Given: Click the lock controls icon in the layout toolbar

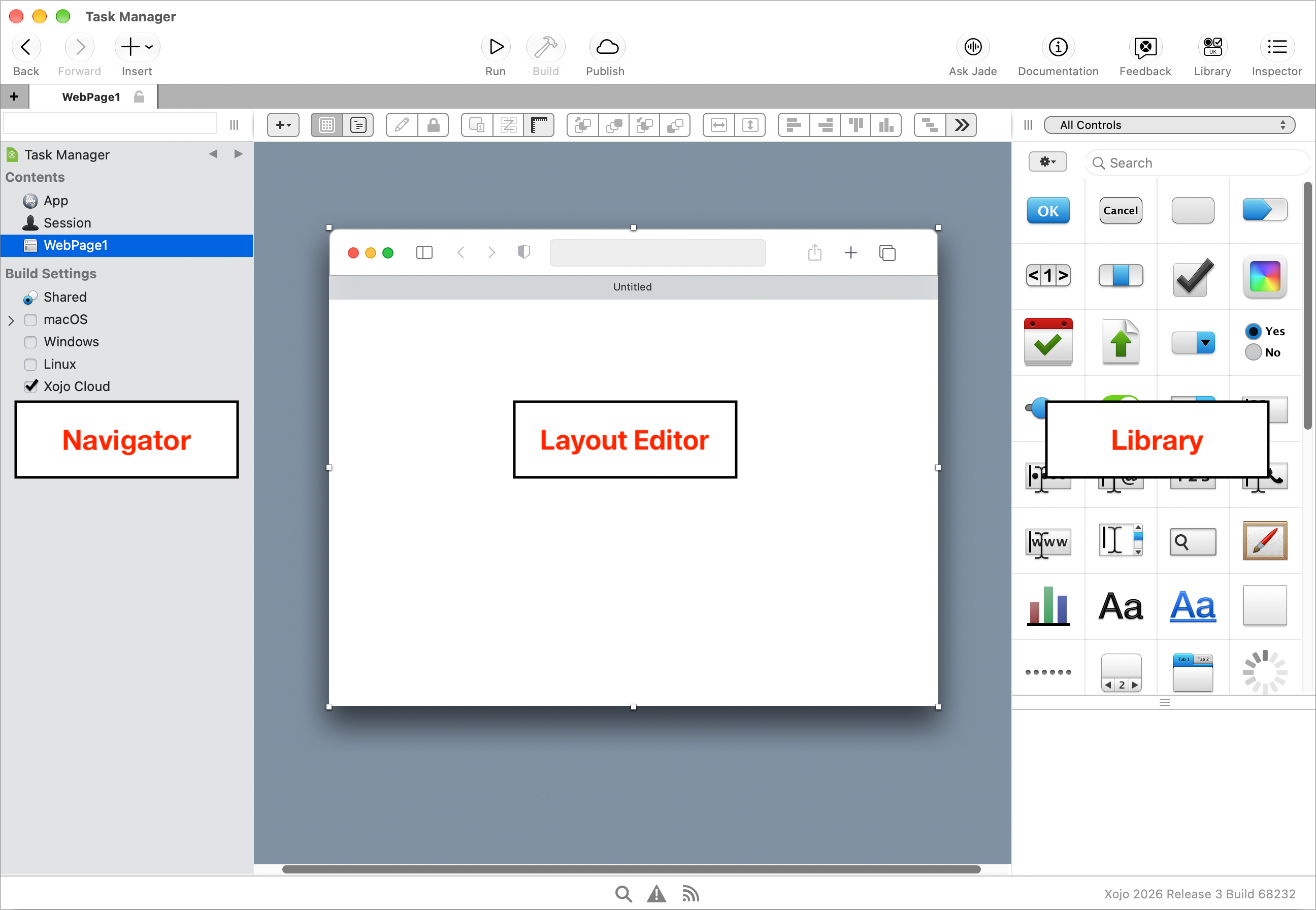Looking at the screenshot, I should pos(433,125).
